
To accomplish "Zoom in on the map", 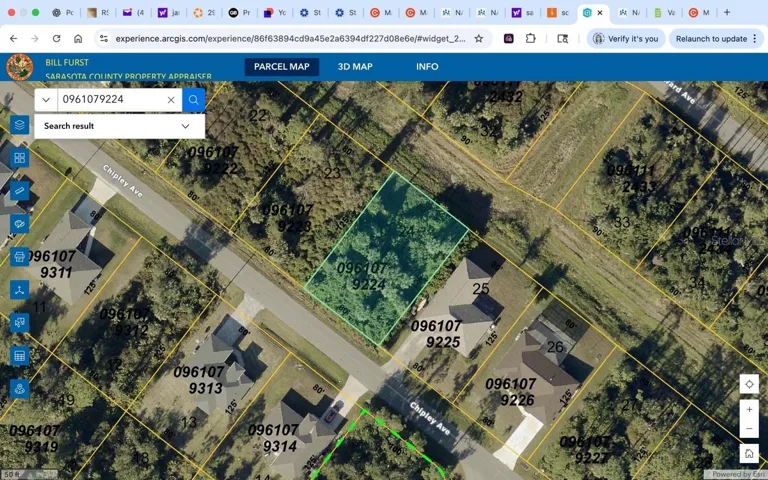I will click(749, 410).
